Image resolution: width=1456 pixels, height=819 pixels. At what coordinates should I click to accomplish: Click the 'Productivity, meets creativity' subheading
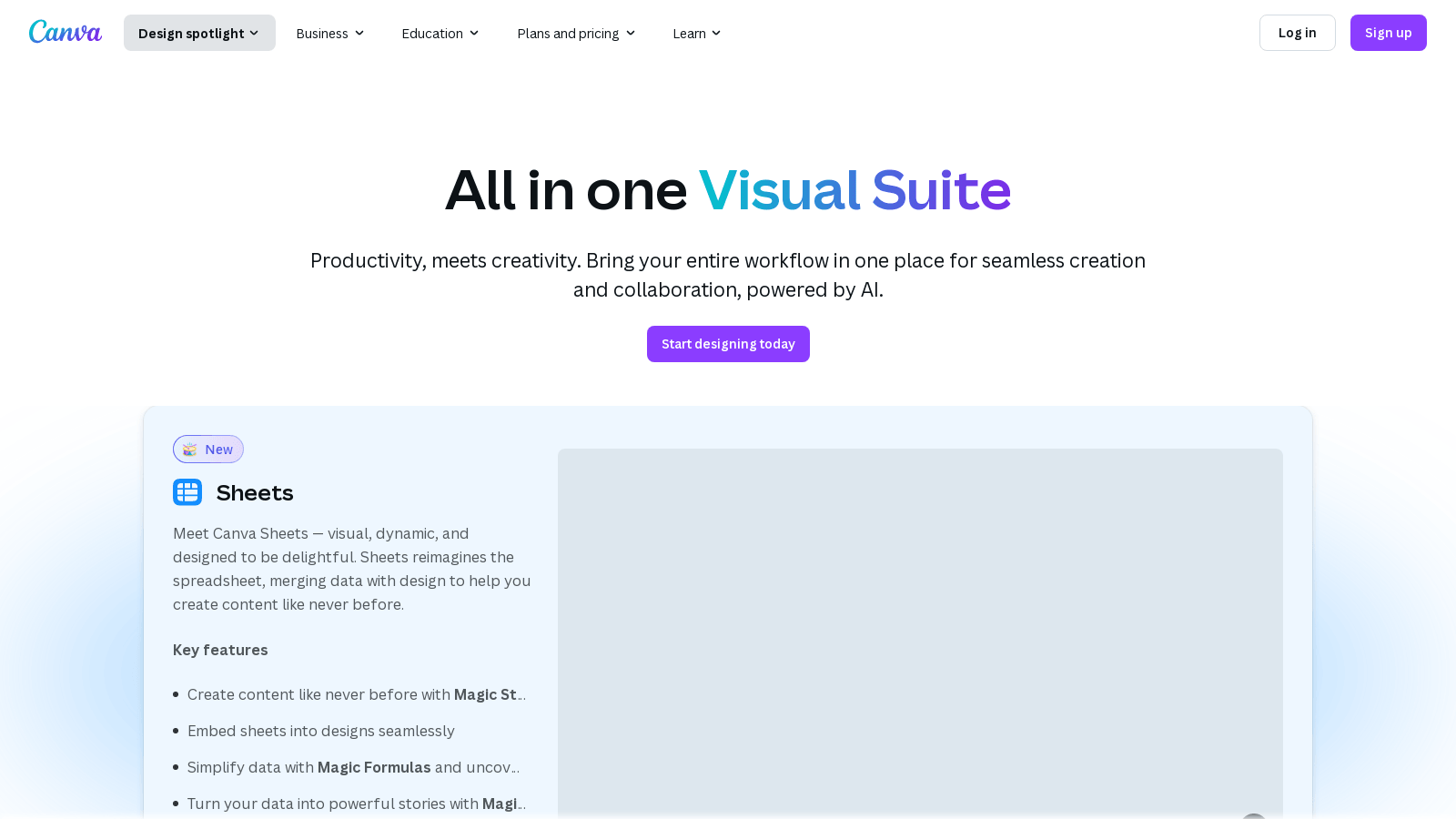[x=728, y=275]
